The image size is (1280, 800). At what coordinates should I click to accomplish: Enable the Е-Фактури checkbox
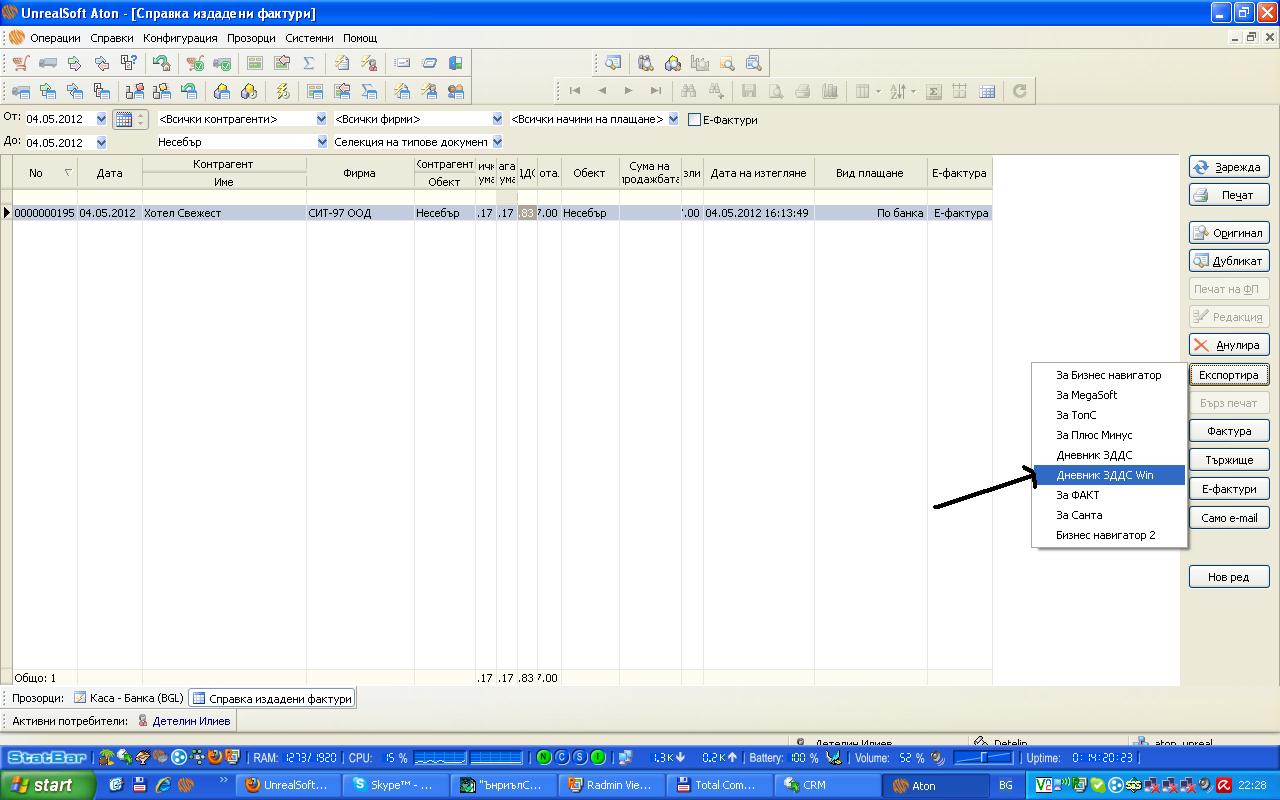pyautogui.click(x=694, y=120)
